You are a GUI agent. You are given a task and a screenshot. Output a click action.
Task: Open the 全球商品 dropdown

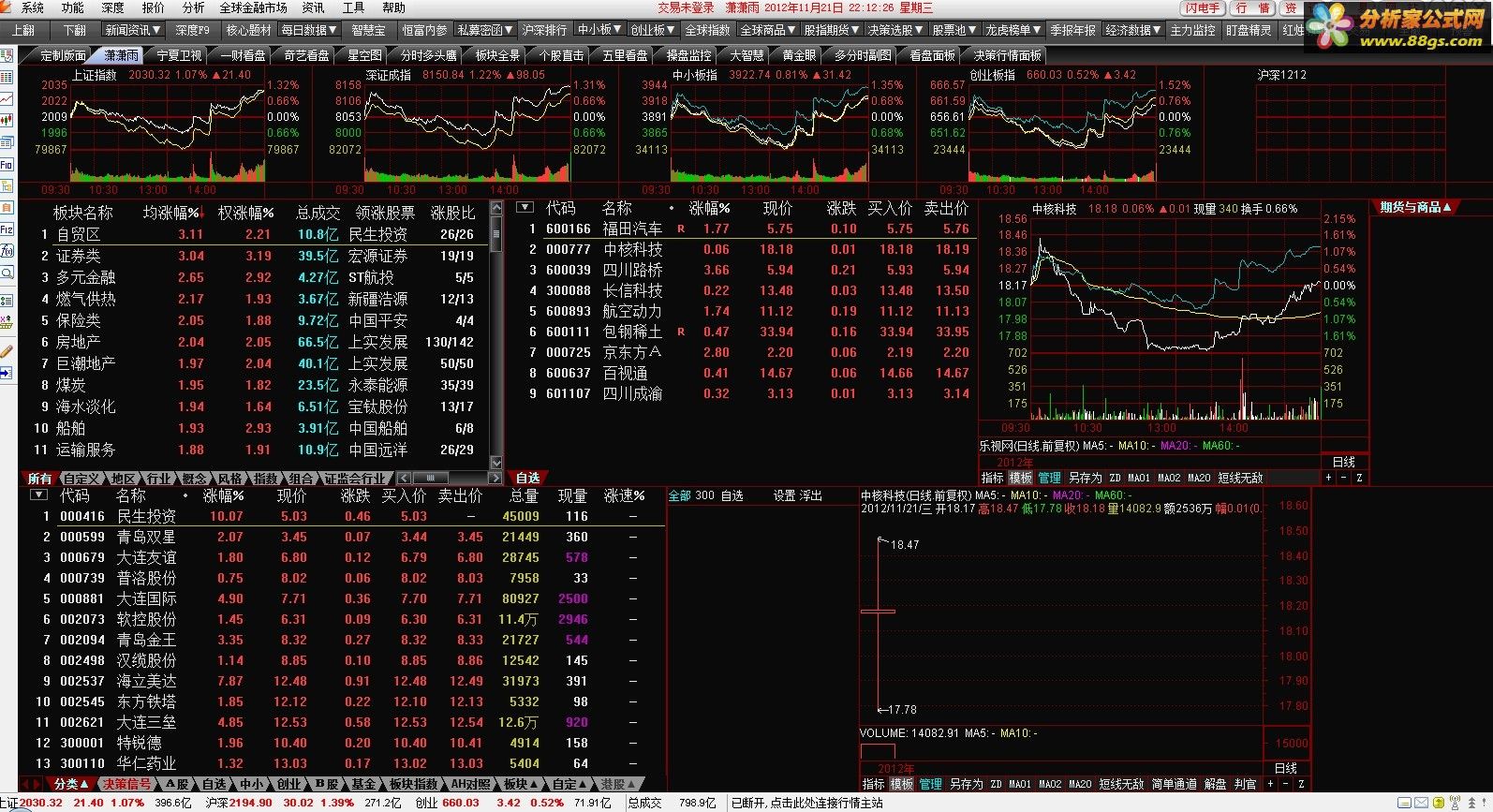tap(768, 30)
